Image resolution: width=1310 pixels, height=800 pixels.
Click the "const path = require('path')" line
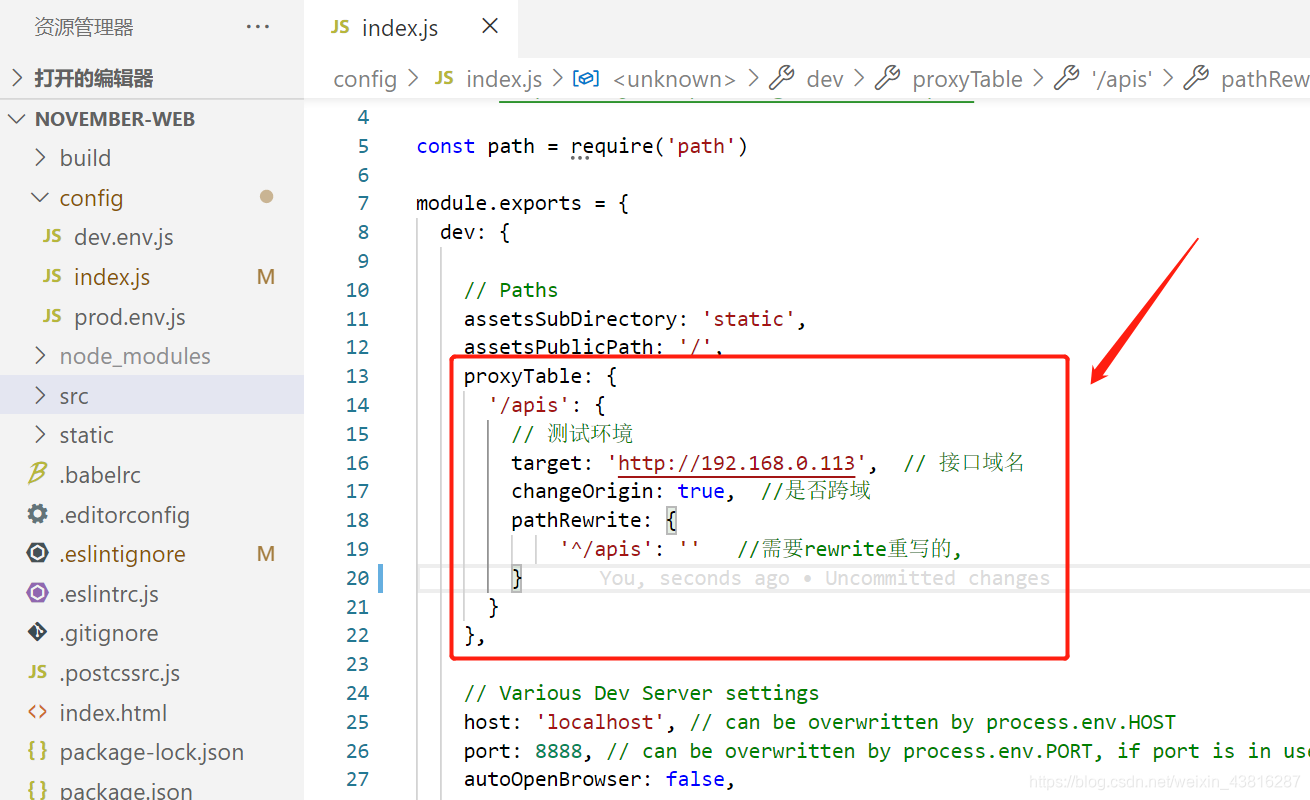[x=582, y=146]
